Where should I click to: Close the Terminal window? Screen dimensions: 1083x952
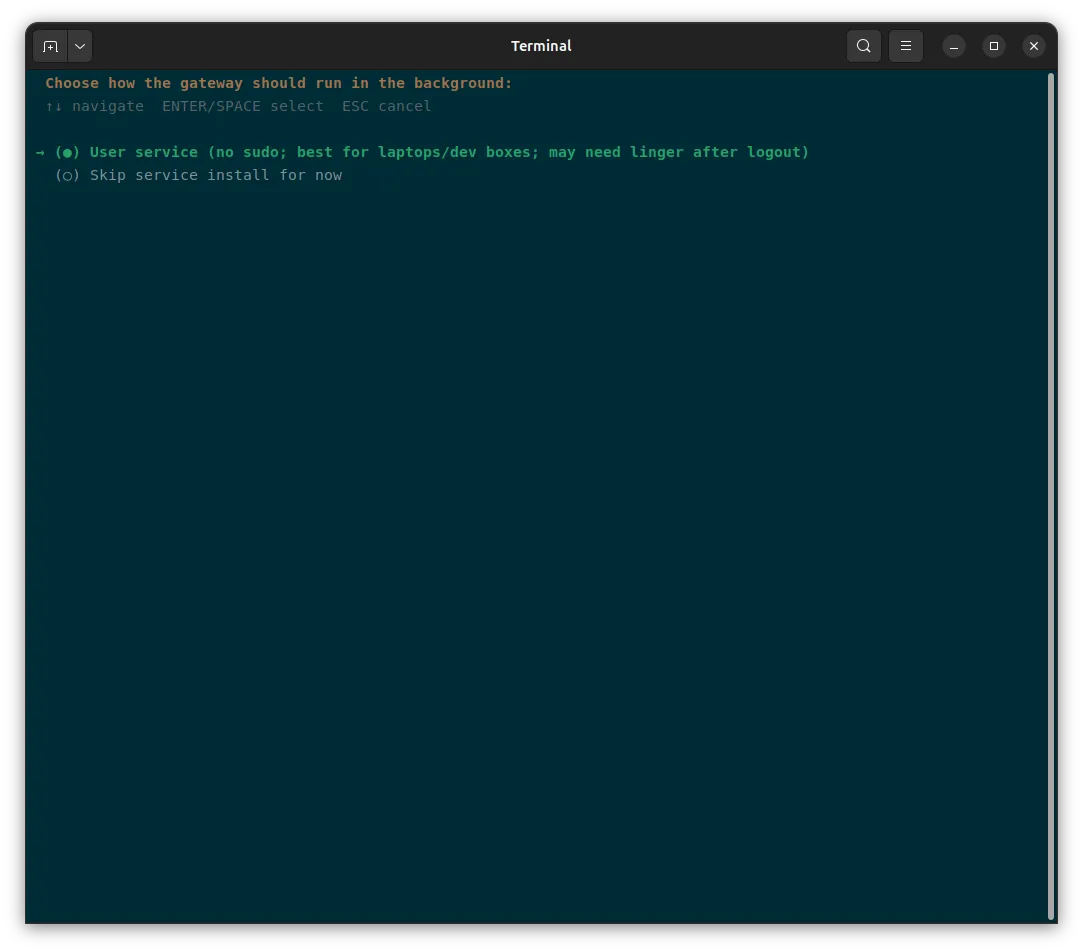click(1034, 46)
